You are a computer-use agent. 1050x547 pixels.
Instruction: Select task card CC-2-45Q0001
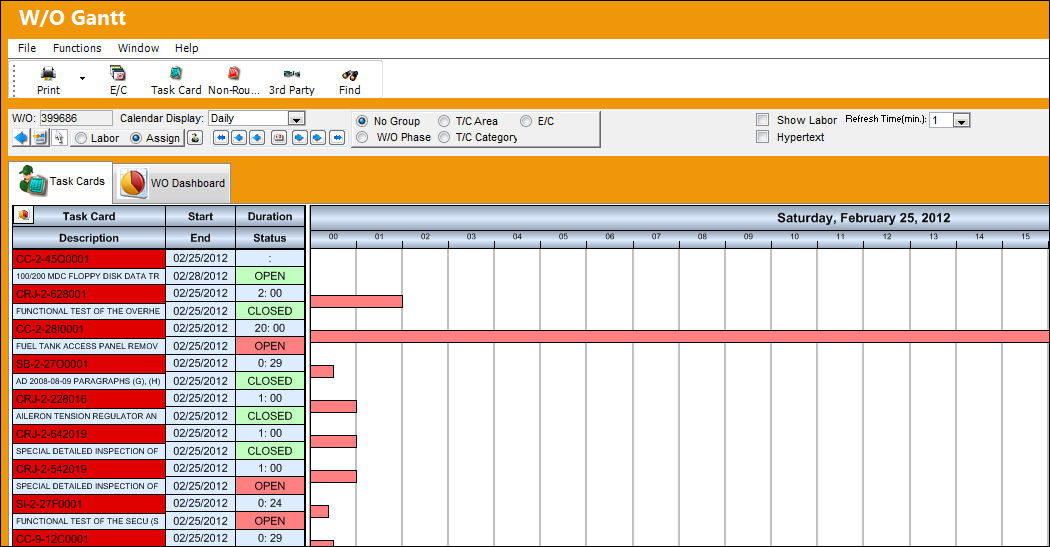point(89,258)
